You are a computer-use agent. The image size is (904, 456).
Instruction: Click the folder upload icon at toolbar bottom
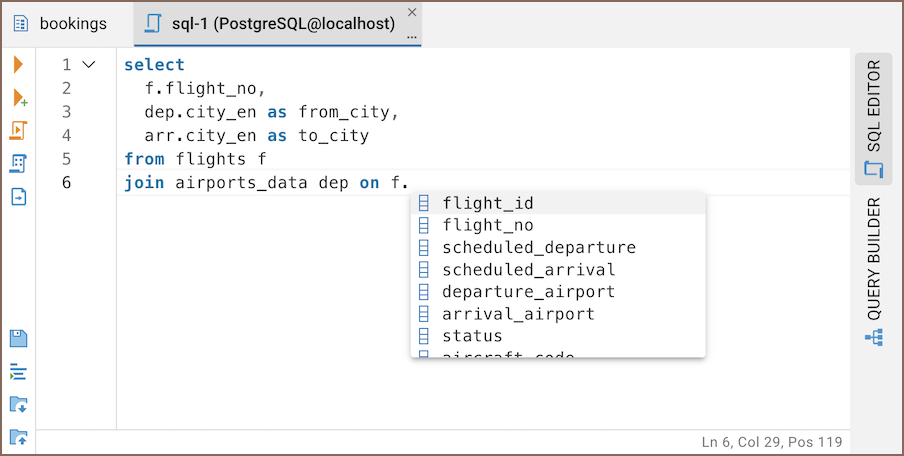18,437
